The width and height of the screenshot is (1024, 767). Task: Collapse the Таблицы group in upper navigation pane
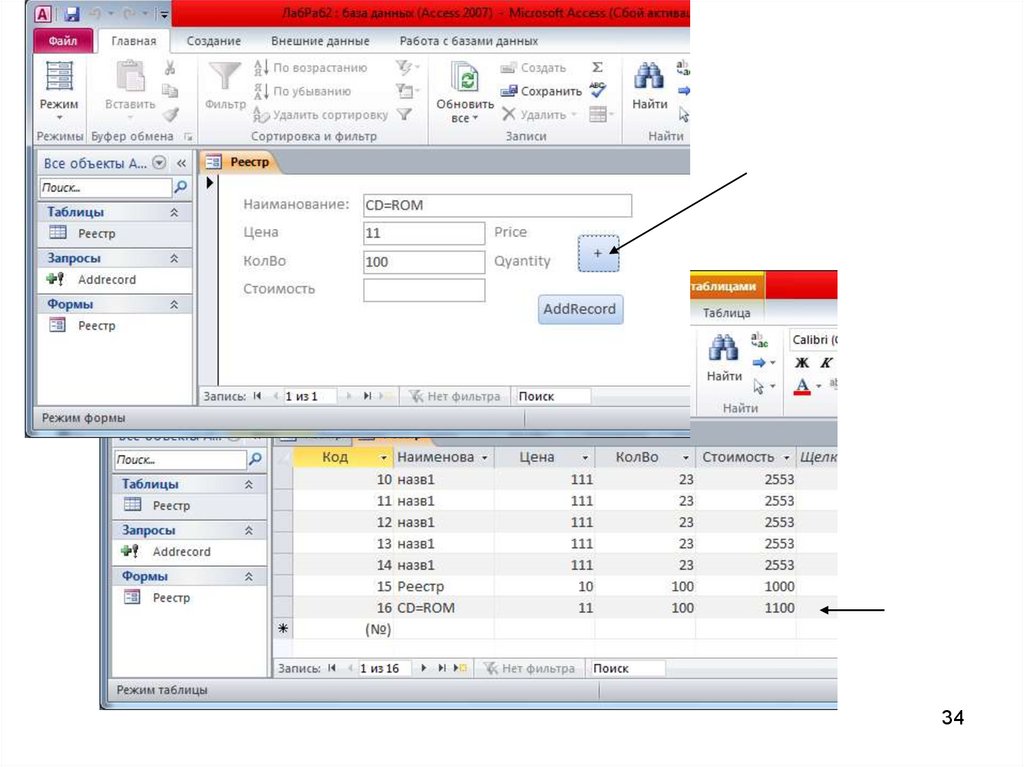pos(174,212)
